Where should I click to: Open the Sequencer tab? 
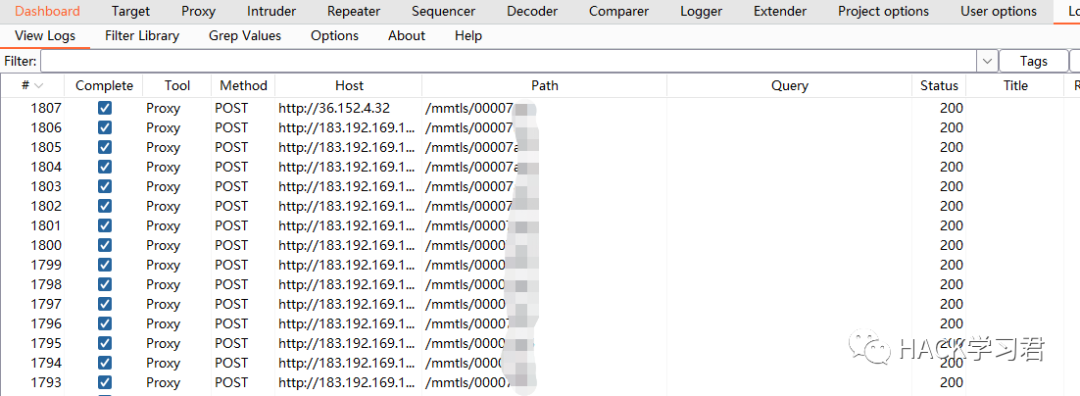(443, 12)
